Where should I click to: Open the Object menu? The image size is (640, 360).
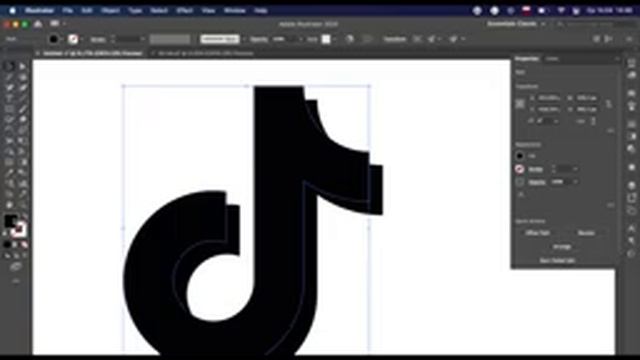point(110,10)
